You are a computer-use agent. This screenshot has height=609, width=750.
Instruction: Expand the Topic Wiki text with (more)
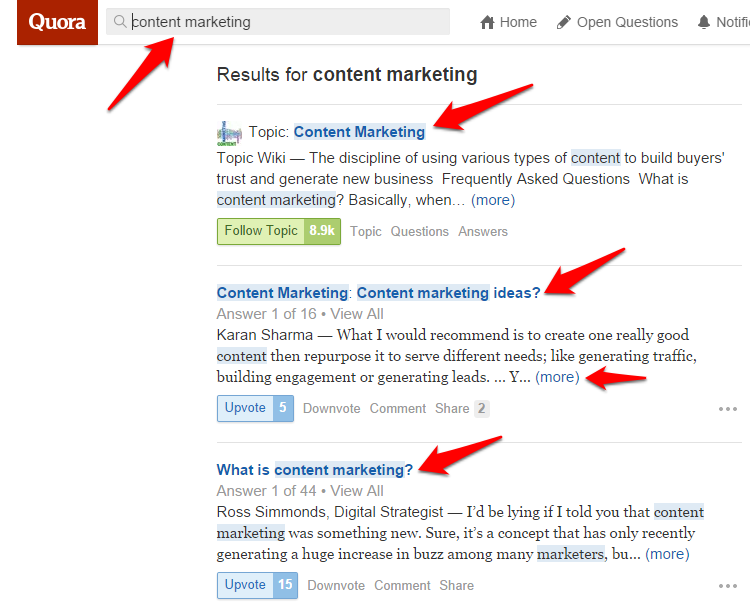493,200
